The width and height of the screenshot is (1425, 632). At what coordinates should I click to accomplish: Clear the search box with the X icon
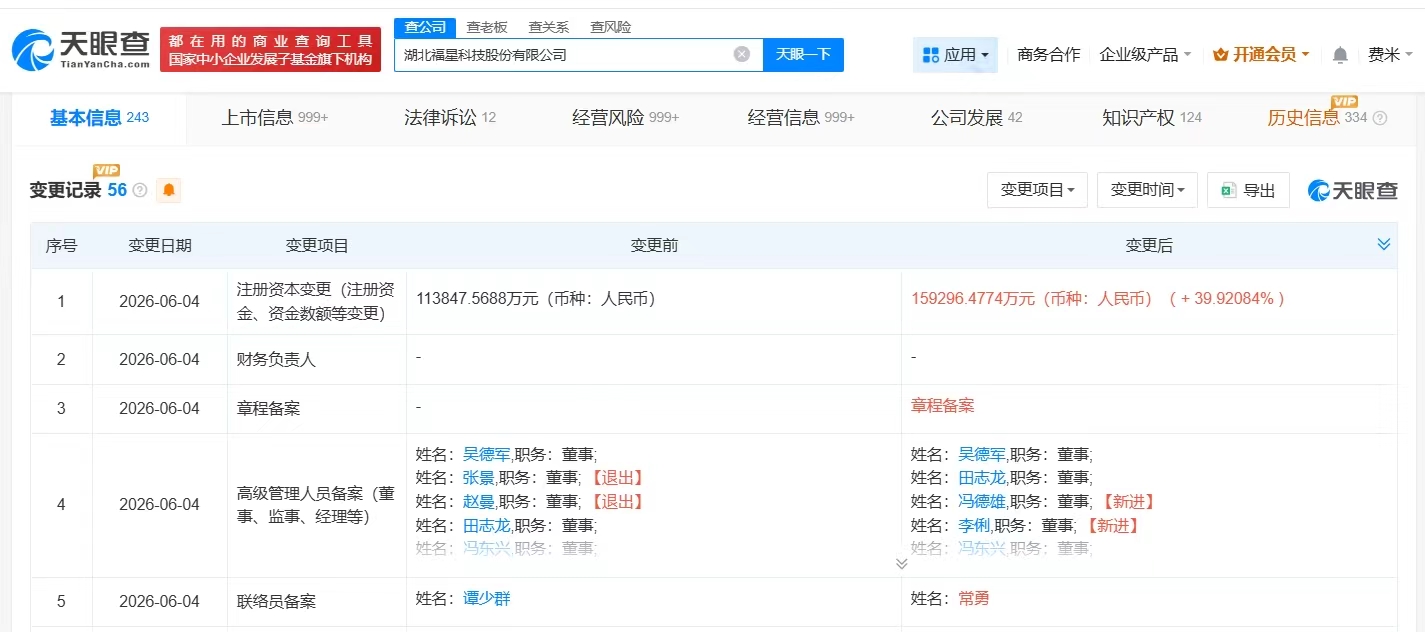point(742,54)
